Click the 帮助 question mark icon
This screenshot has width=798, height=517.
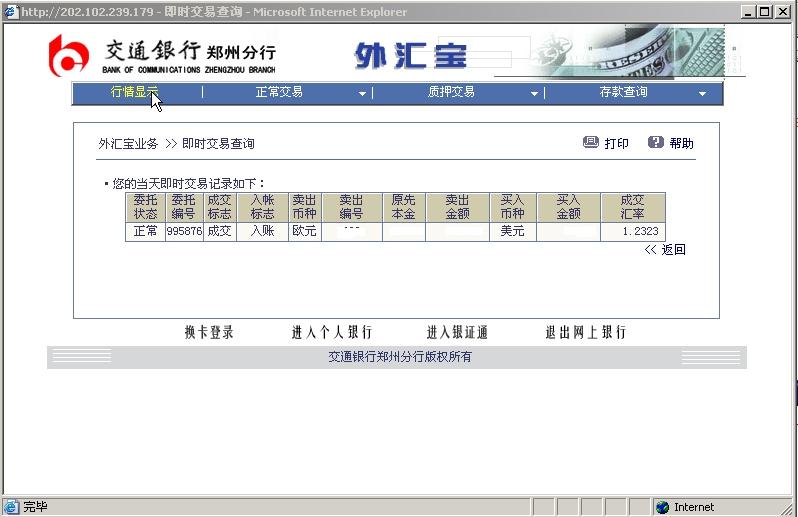tap(656, 142)
